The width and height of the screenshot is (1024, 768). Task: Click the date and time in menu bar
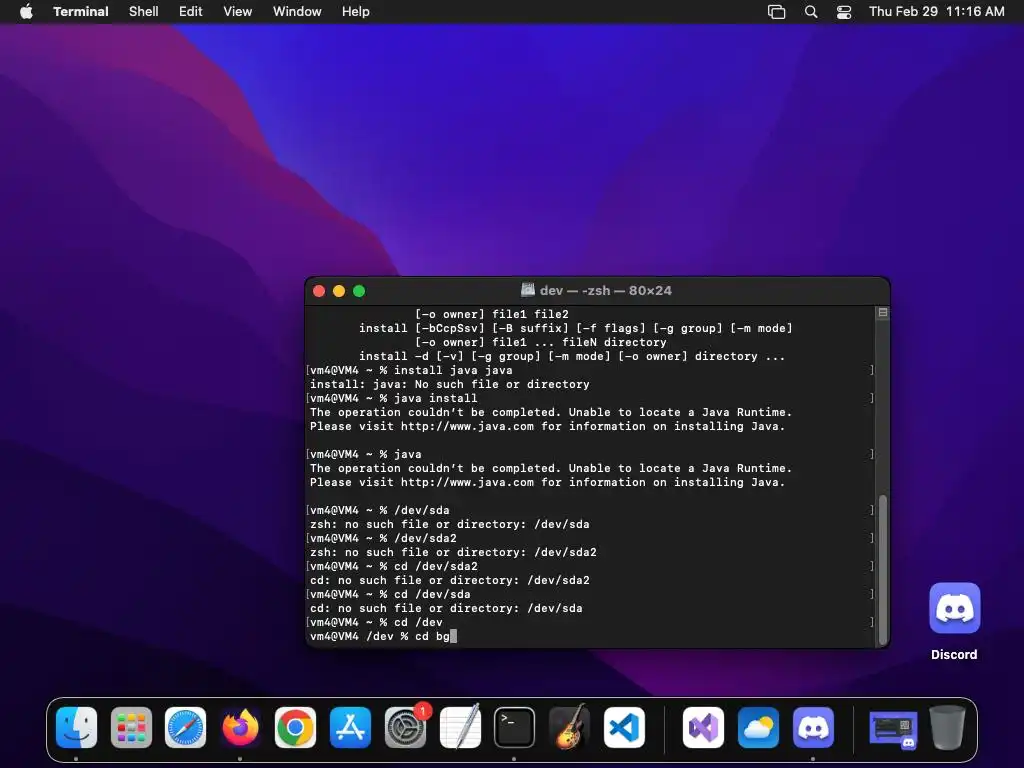[936, 11]
